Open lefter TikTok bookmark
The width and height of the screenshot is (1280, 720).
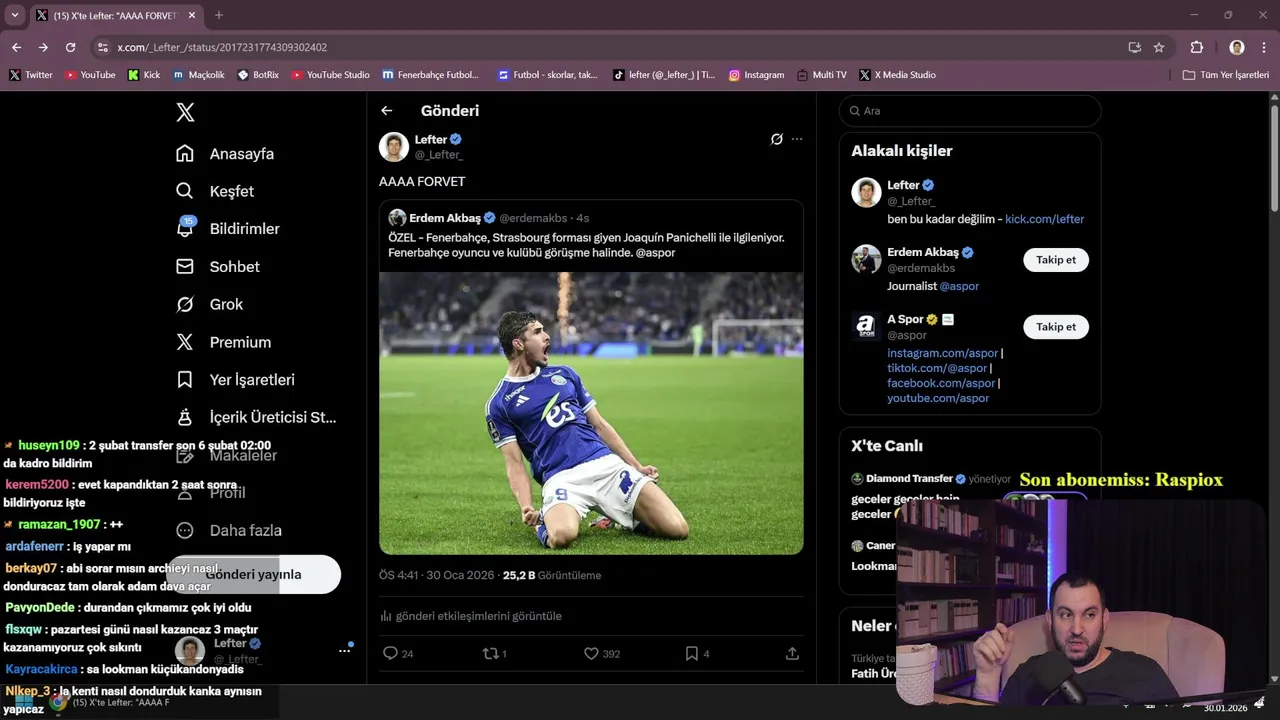664,75
